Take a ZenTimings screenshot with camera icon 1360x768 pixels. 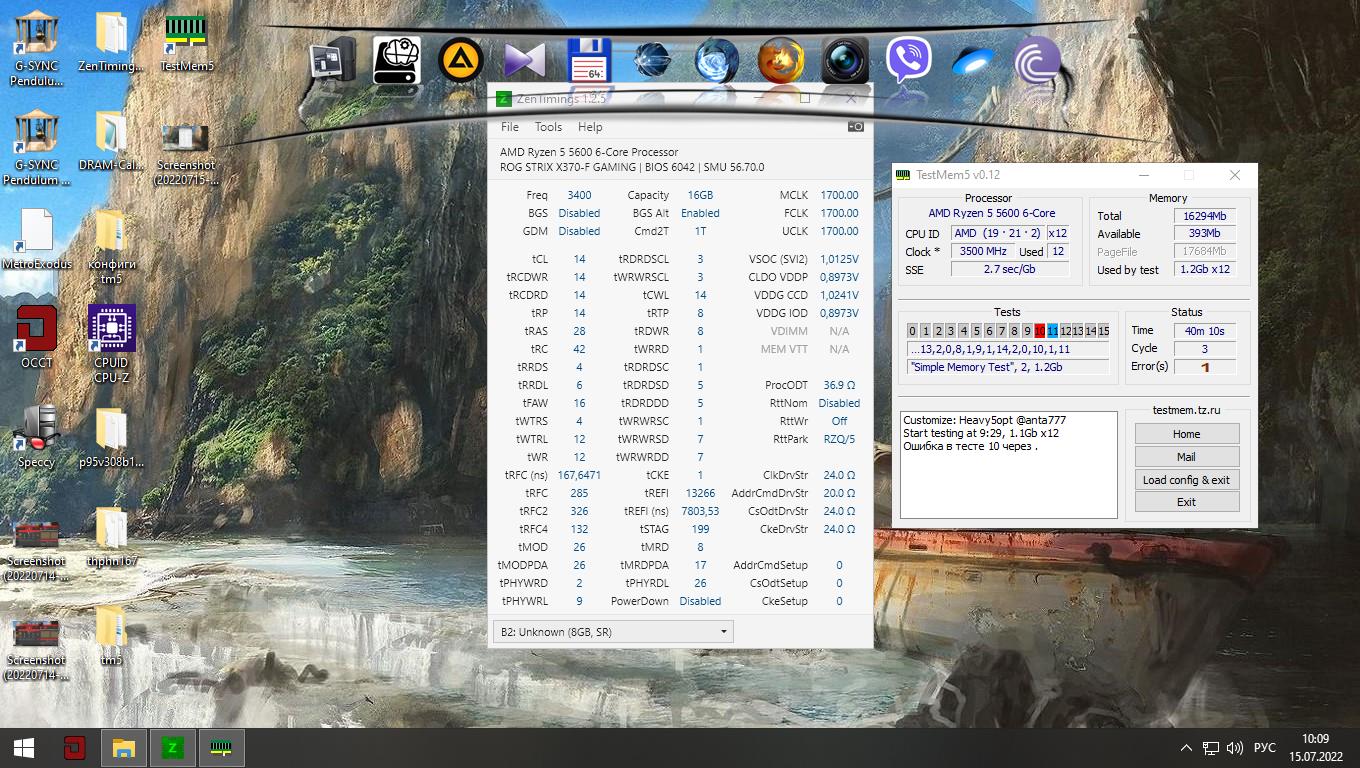(x=855, y=127)
